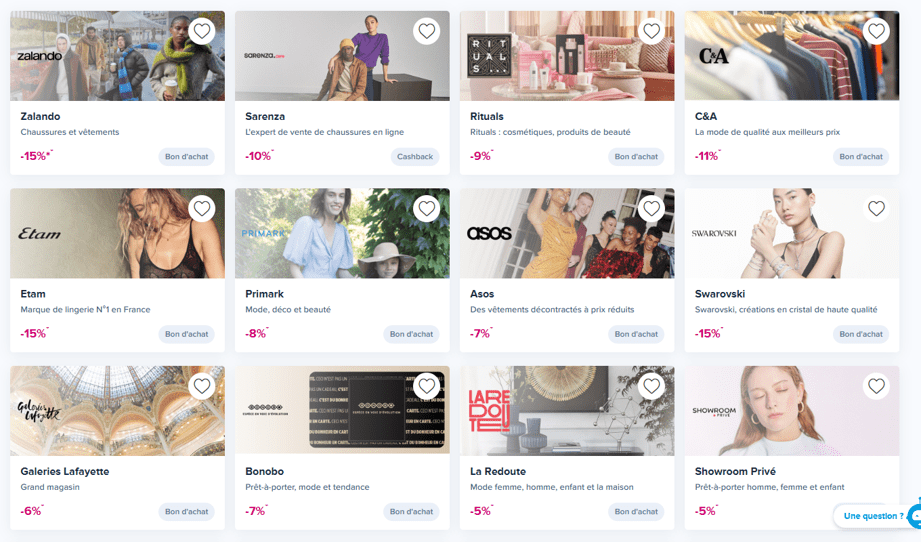Select the Cashback tag on Sarenza
This screenshot has height=542, width=921.
point(415,156)
